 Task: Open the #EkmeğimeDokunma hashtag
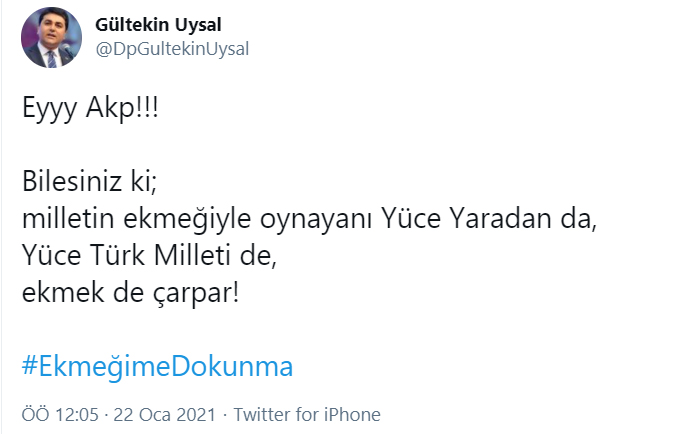click(157, 367)
